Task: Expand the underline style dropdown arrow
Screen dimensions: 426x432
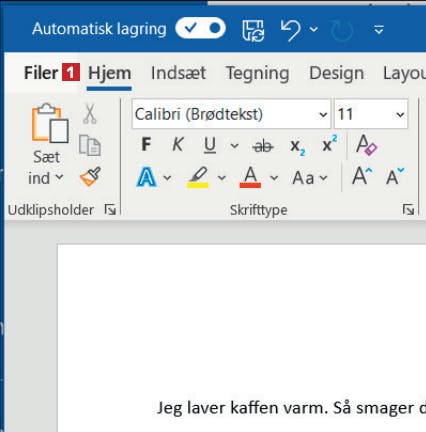Action: [234, 146]
